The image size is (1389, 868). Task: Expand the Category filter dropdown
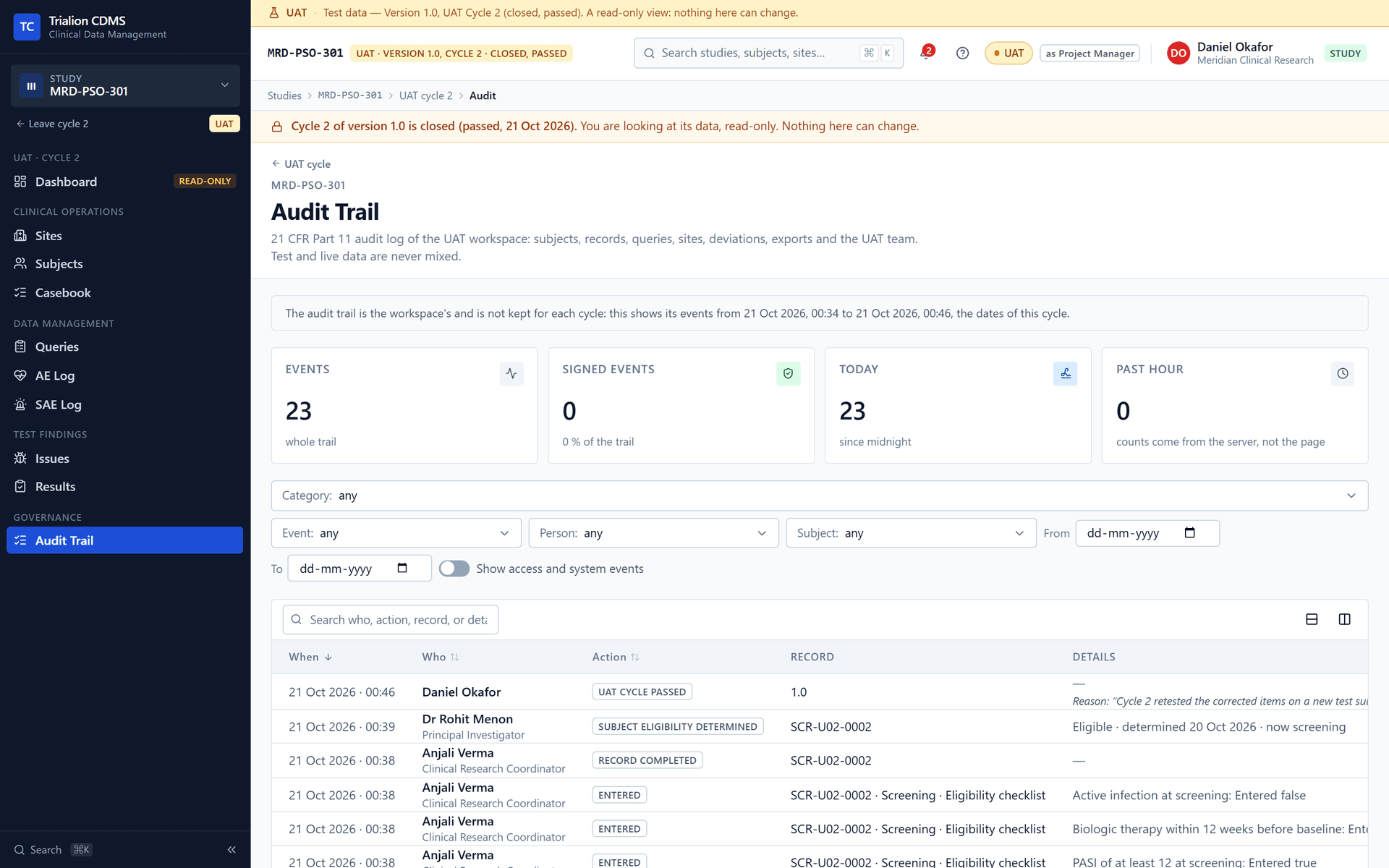819,495
